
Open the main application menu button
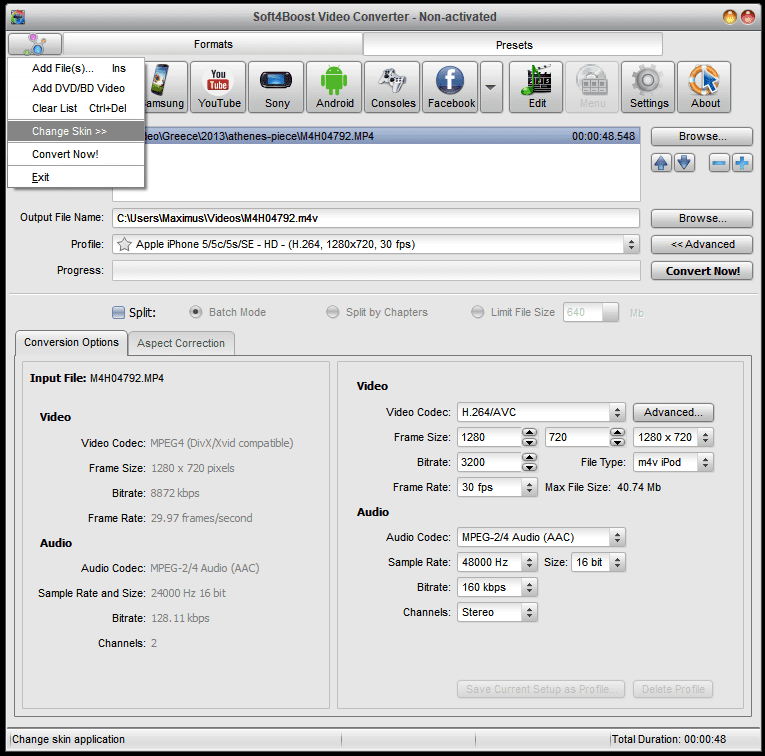point(35,44)
